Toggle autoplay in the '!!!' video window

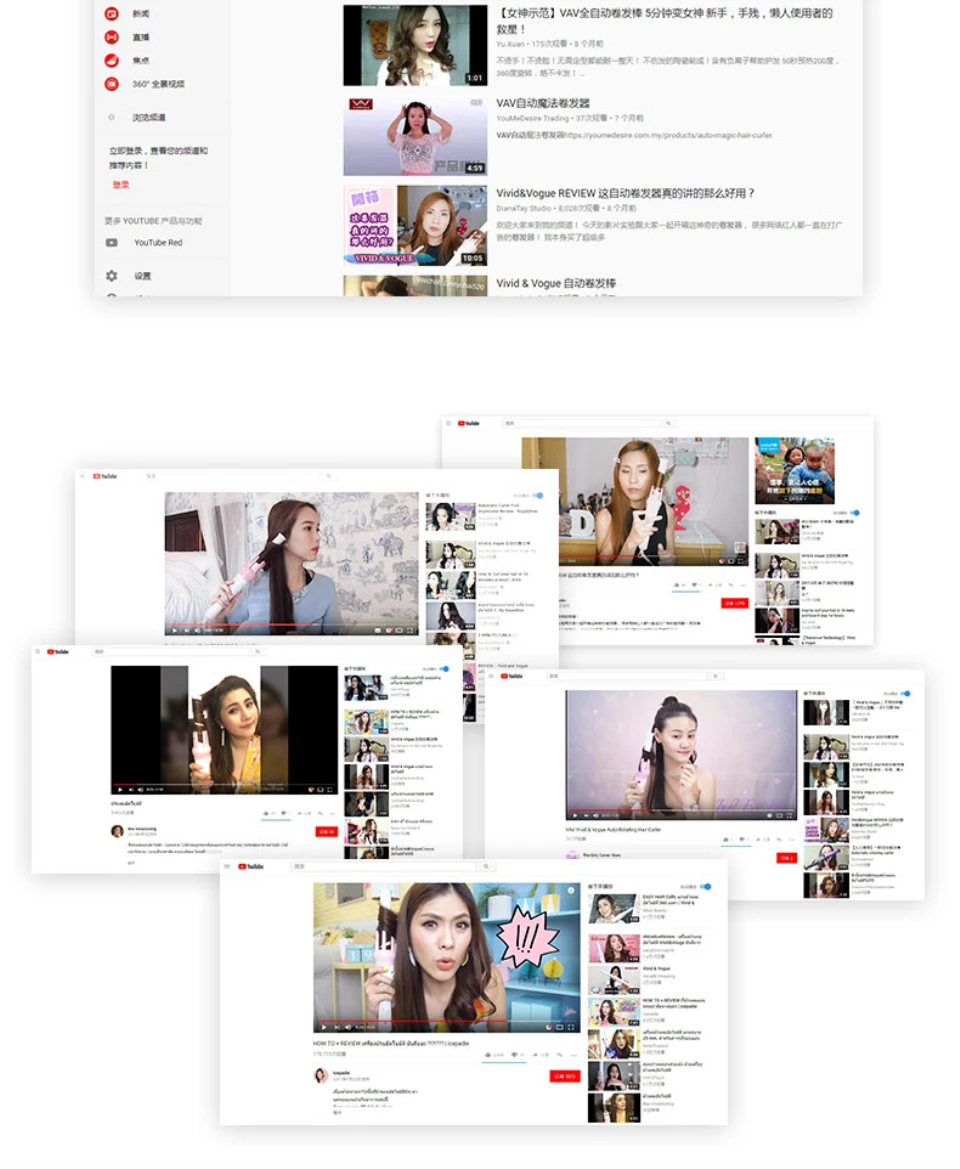705,886
